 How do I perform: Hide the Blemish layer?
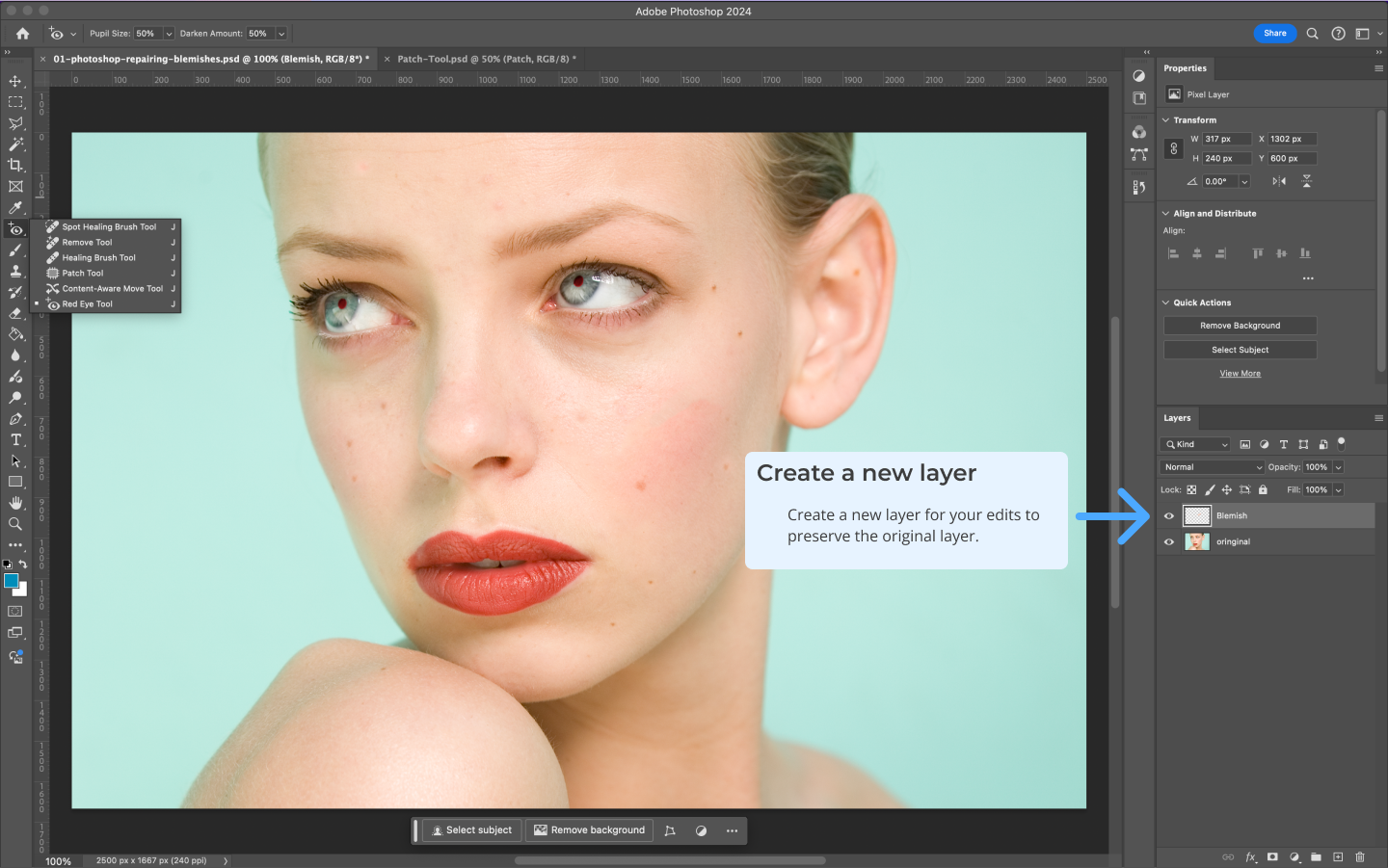(1169, 516)
